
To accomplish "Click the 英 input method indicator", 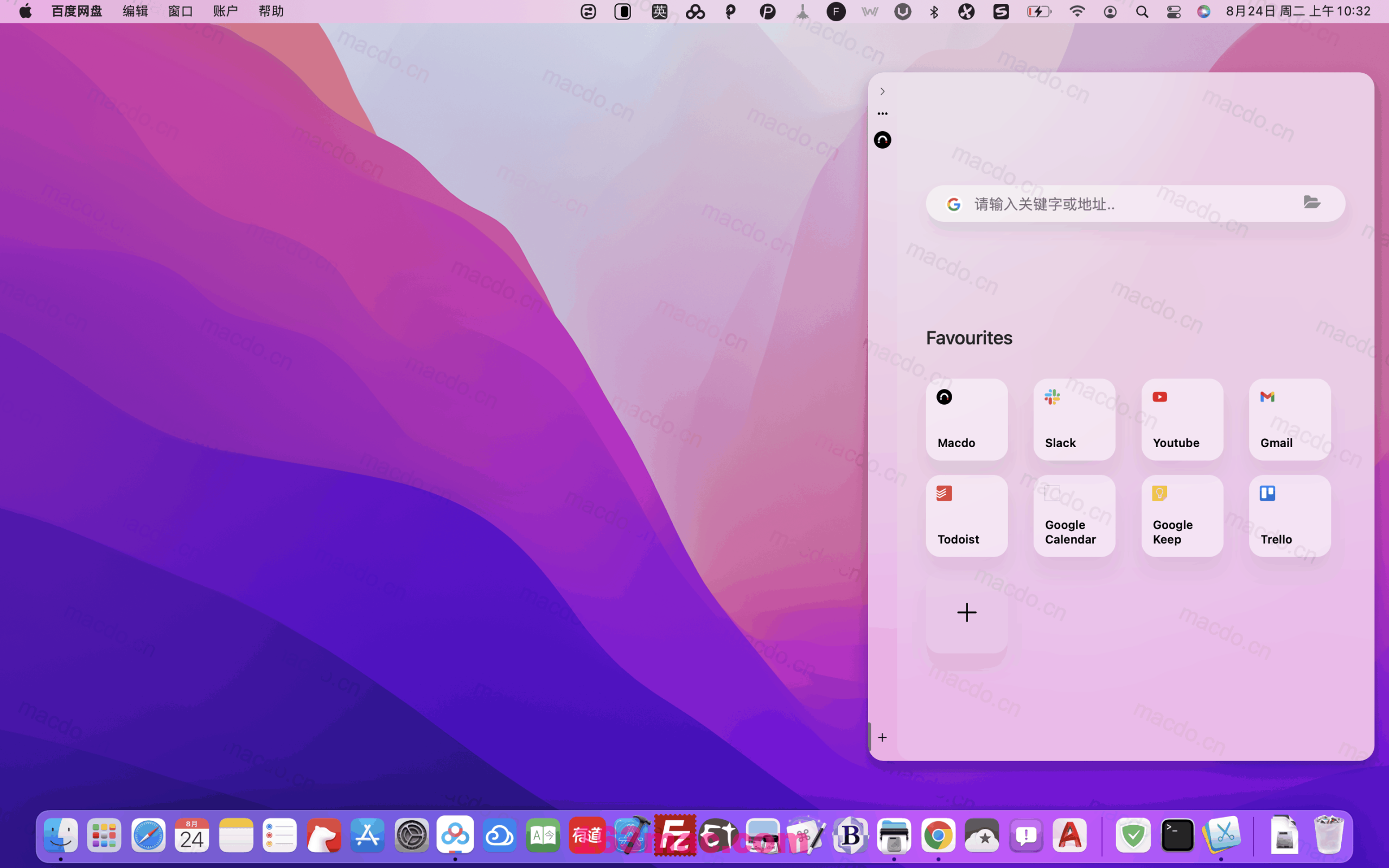I will tap(659, 11).
